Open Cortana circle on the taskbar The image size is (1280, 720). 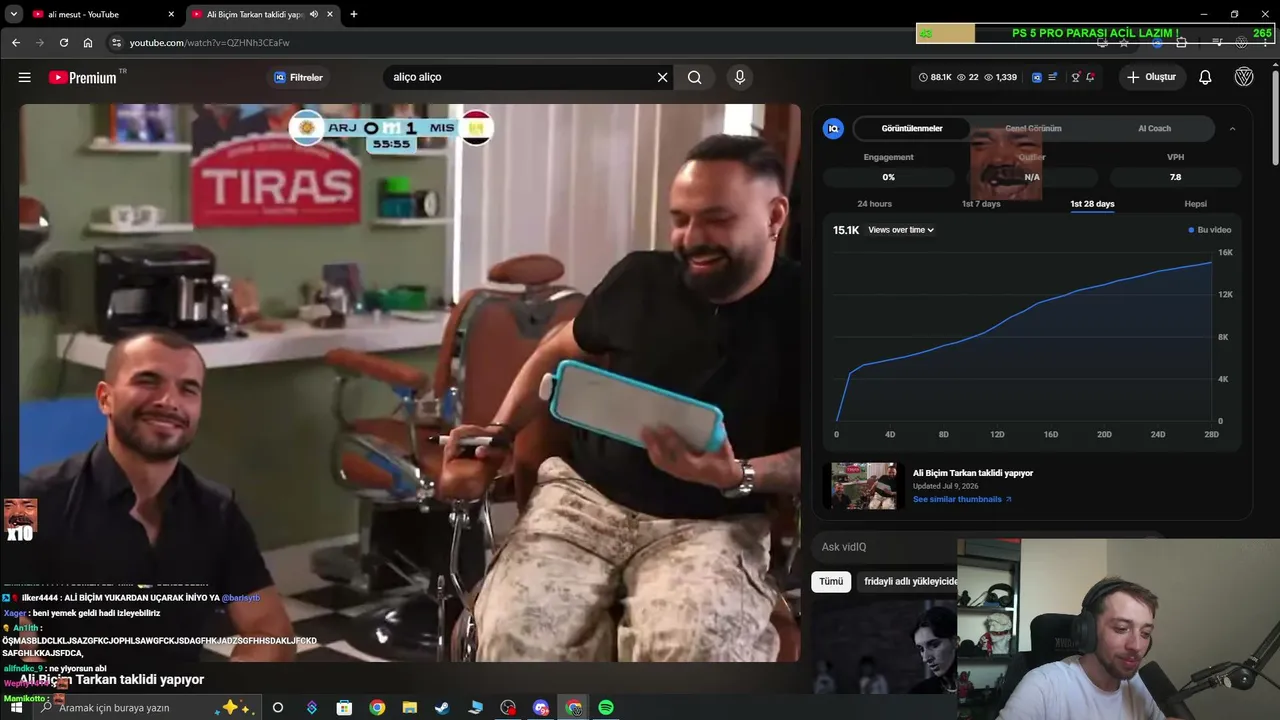click(278, 708)
